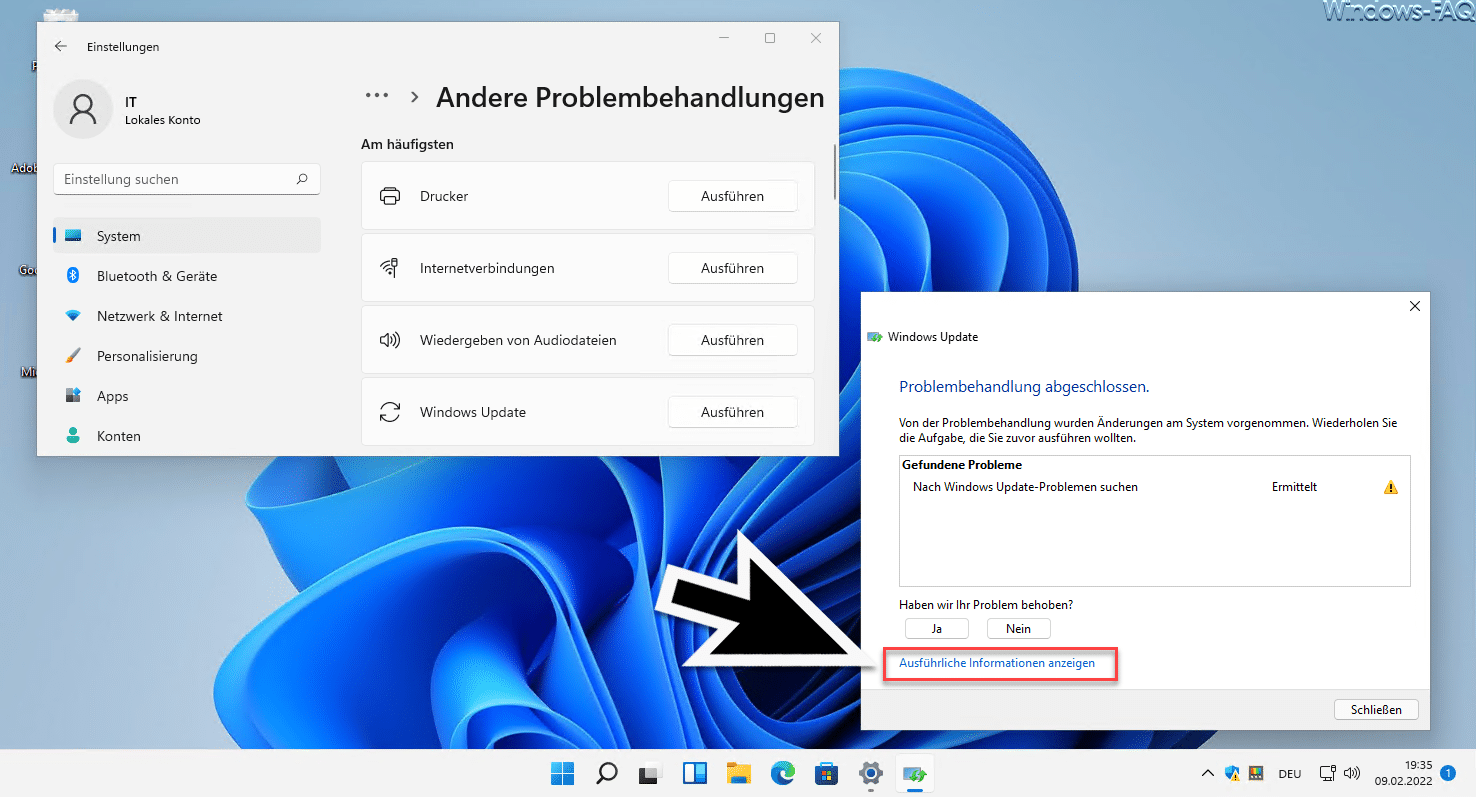Open Personalisierung settings

point(187,356)
